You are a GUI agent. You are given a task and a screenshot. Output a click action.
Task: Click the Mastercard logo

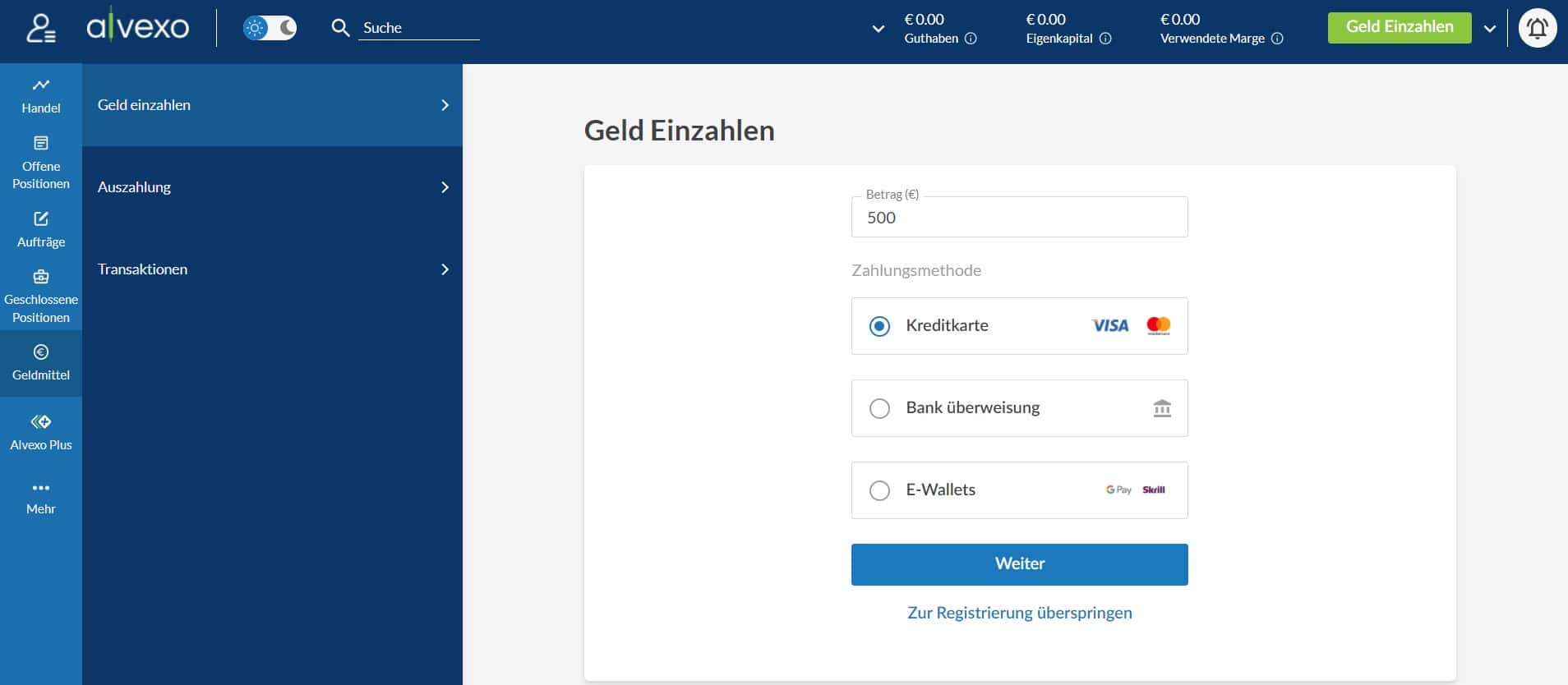1159,326
